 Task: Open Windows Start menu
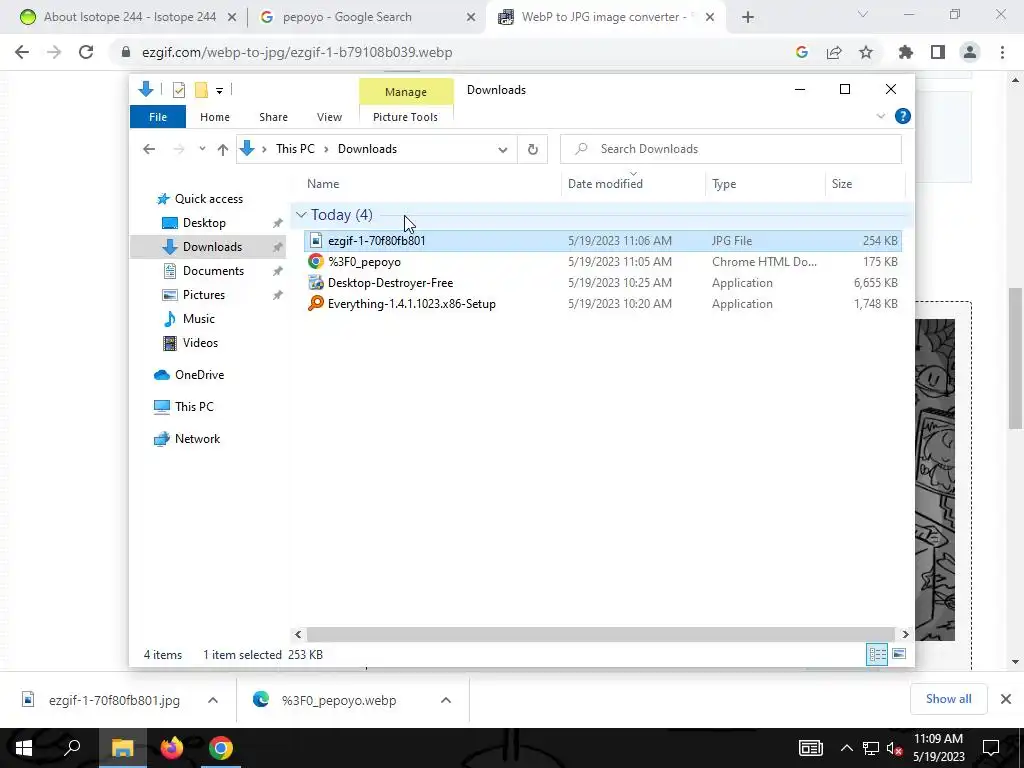24,748
